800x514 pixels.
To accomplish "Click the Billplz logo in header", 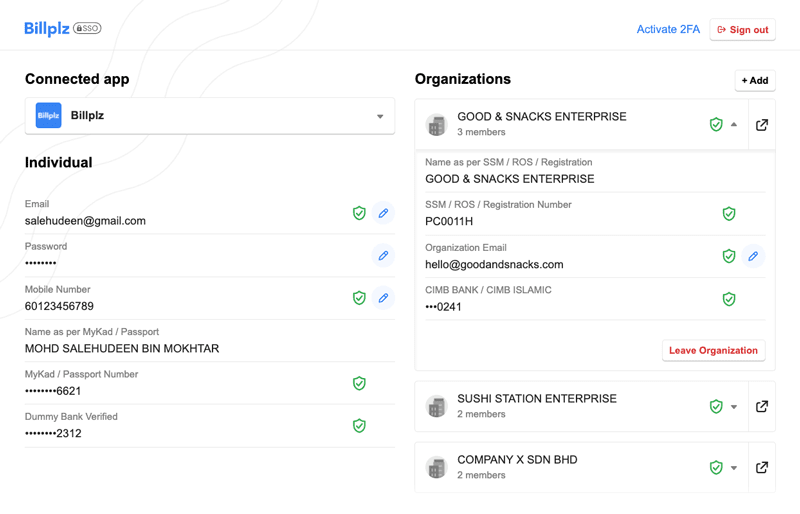I will click(x=47, y=29).
